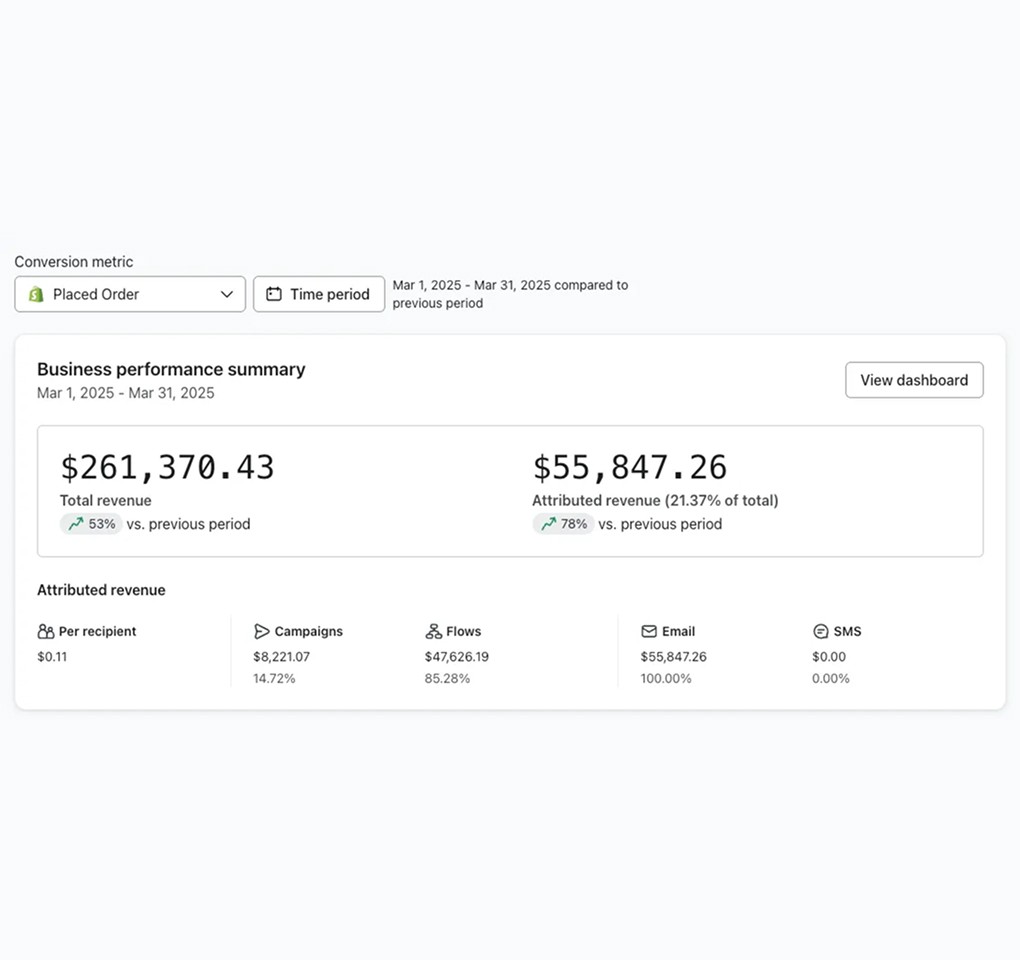
Task: Click the Campaigns share 14.72%
Action: (274, 678)
